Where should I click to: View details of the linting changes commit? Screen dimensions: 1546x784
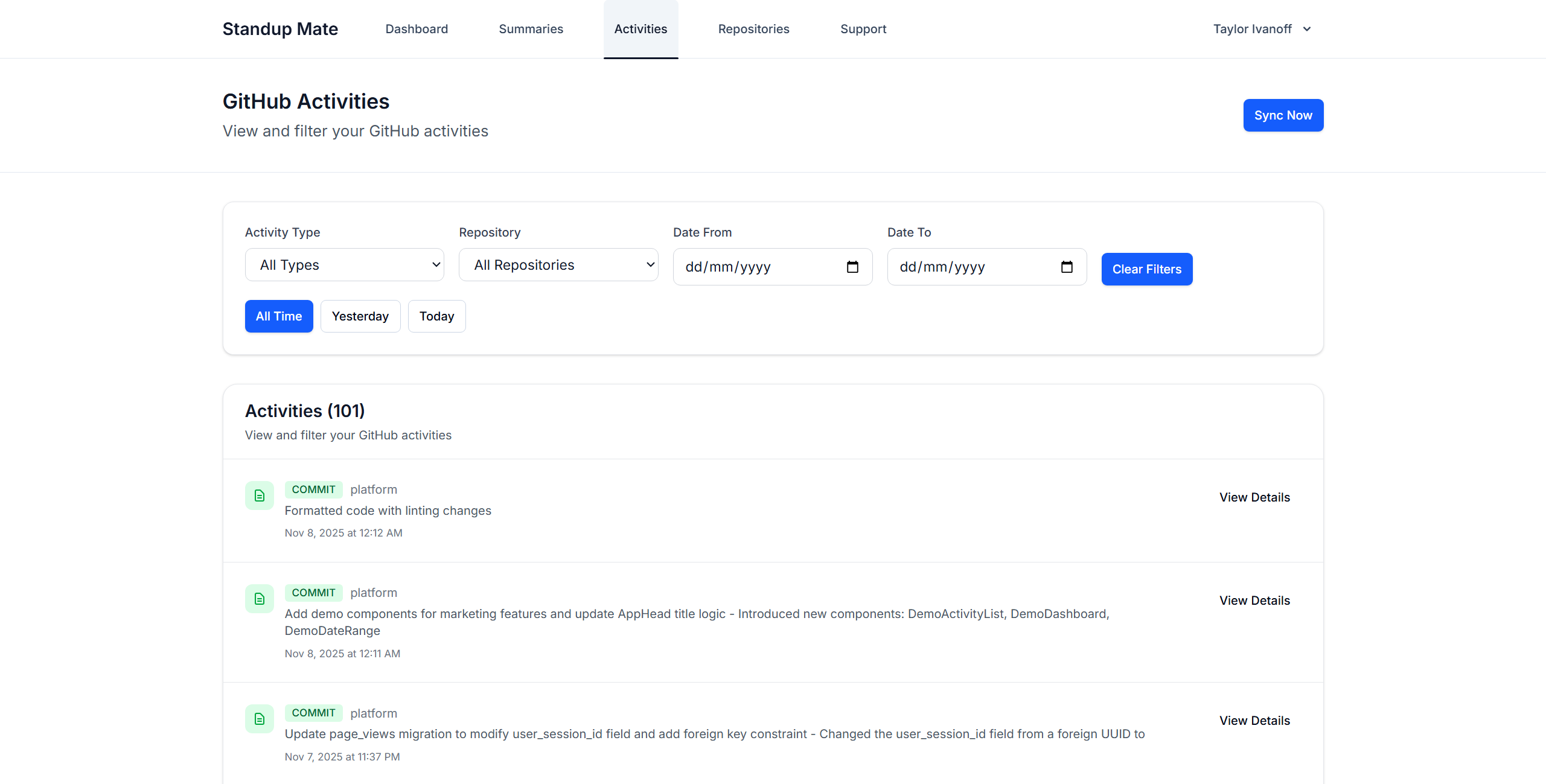(x=1254, y=497)
